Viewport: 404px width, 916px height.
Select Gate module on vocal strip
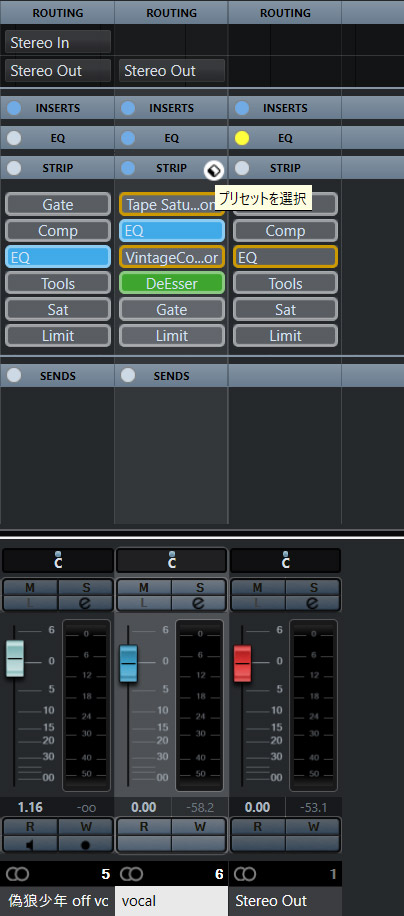point(172,310)
